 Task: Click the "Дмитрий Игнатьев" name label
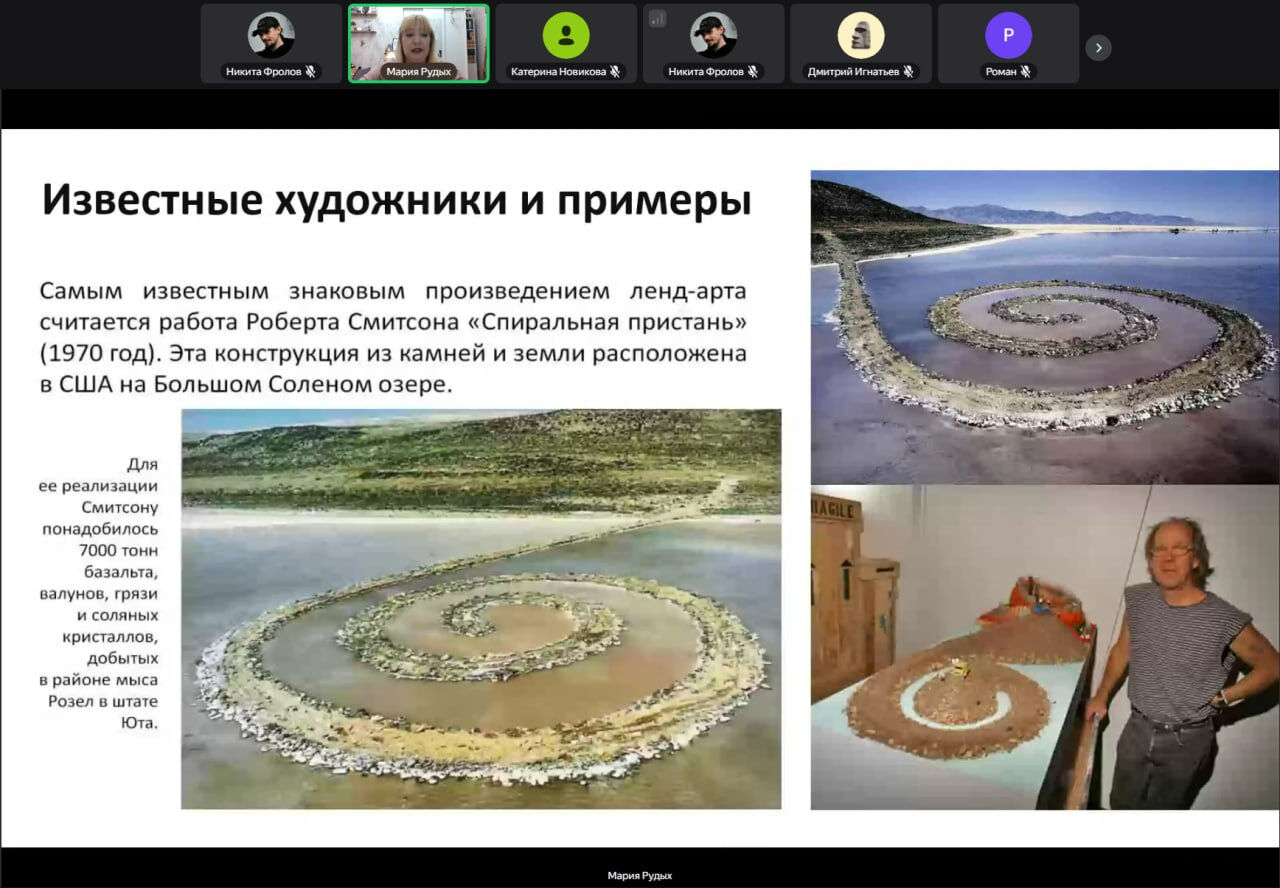click(x=853, y=72)
